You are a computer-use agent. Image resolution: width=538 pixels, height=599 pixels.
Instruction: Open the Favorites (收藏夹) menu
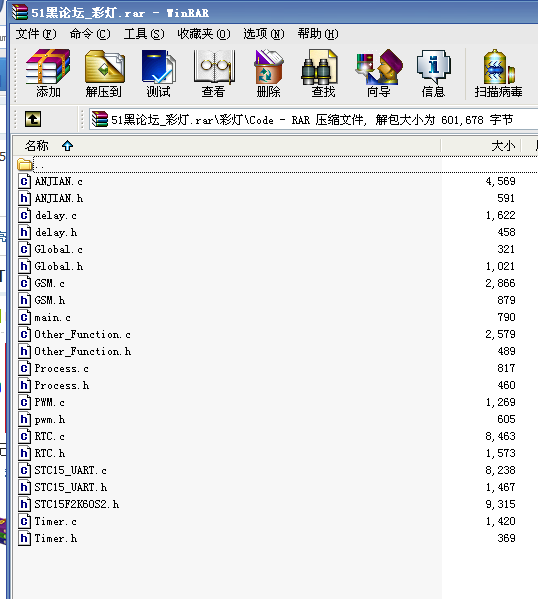click(x=204, y=34)
